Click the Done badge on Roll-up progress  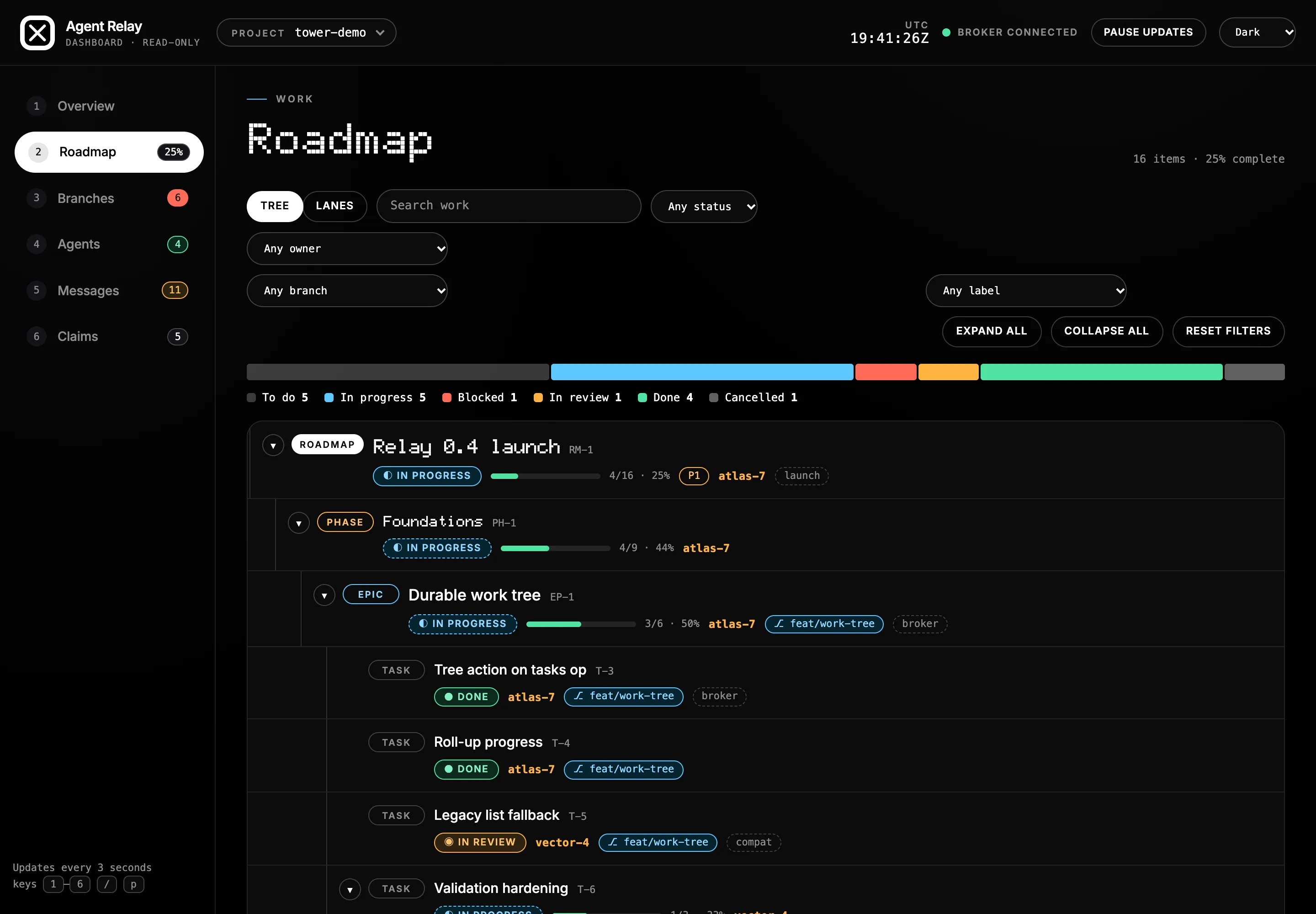click(466, 769)
